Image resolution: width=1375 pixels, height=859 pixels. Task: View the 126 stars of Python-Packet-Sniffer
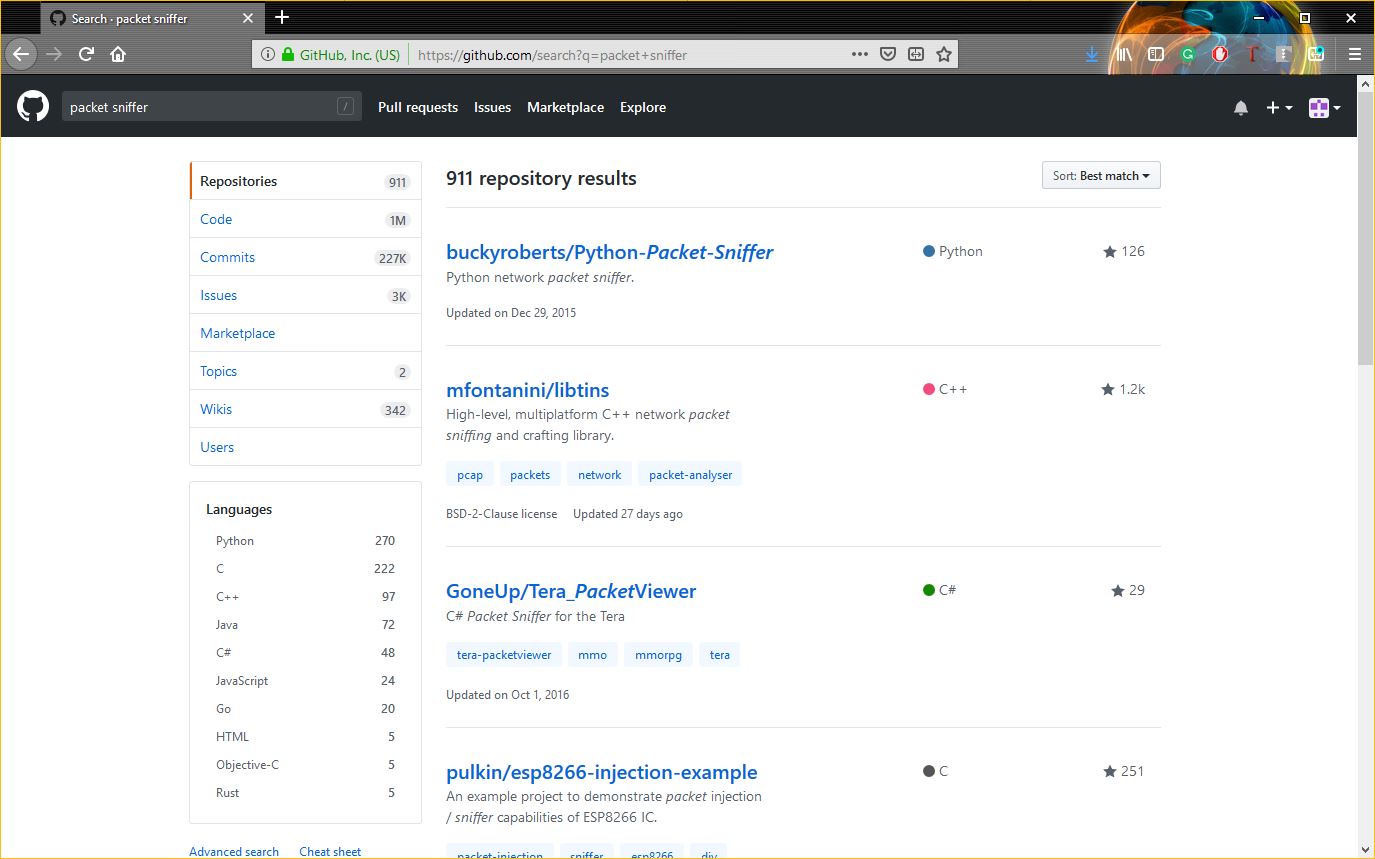coord(1124,251)
